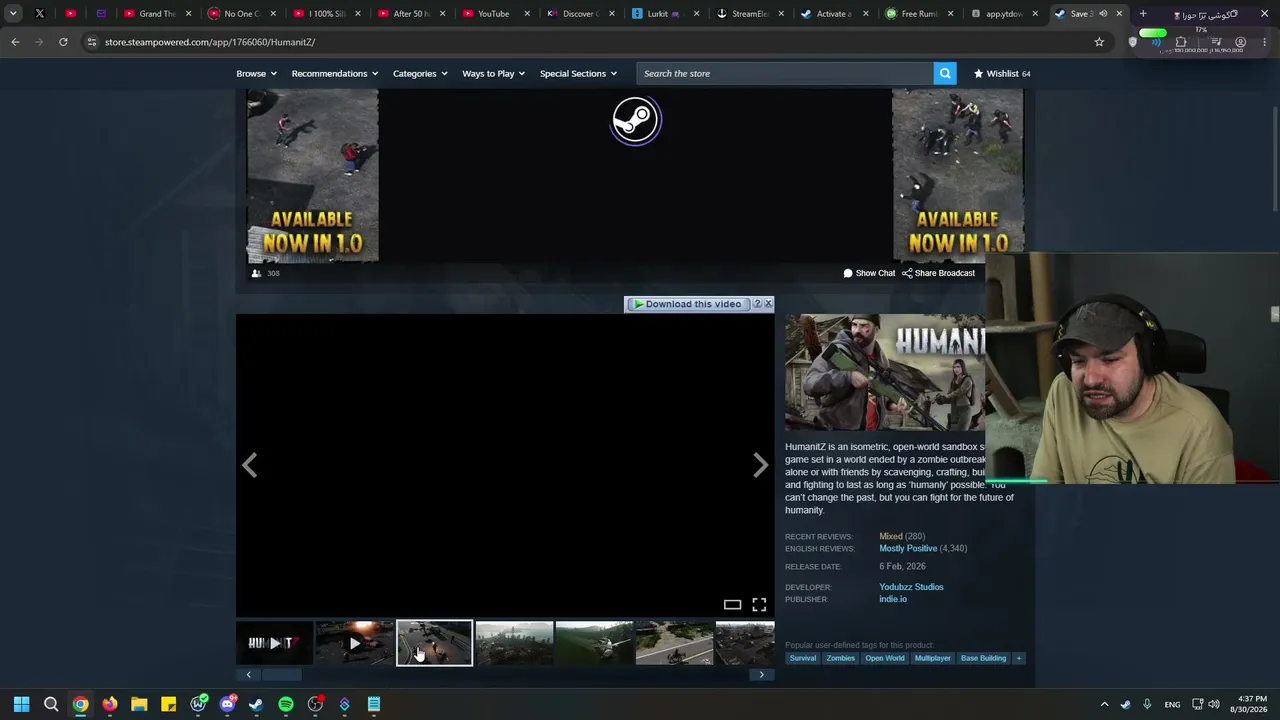
Task: Click the thumbnail strip scrollbar handle
Action: point(281,675)
